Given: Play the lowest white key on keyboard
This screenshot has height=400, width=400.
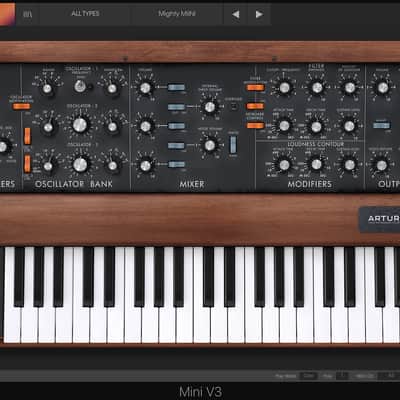Looking at the screenshot, I should [12, 323].
